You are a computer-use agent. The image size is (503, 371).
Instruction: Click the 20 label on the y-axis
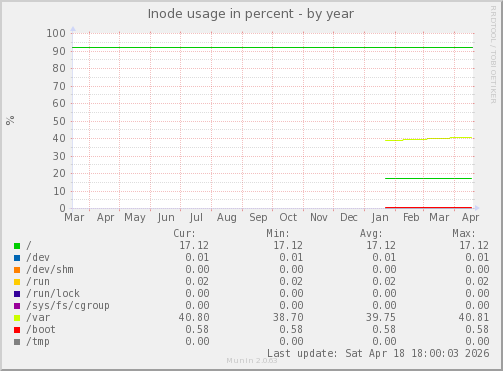(x=59, y=173)
